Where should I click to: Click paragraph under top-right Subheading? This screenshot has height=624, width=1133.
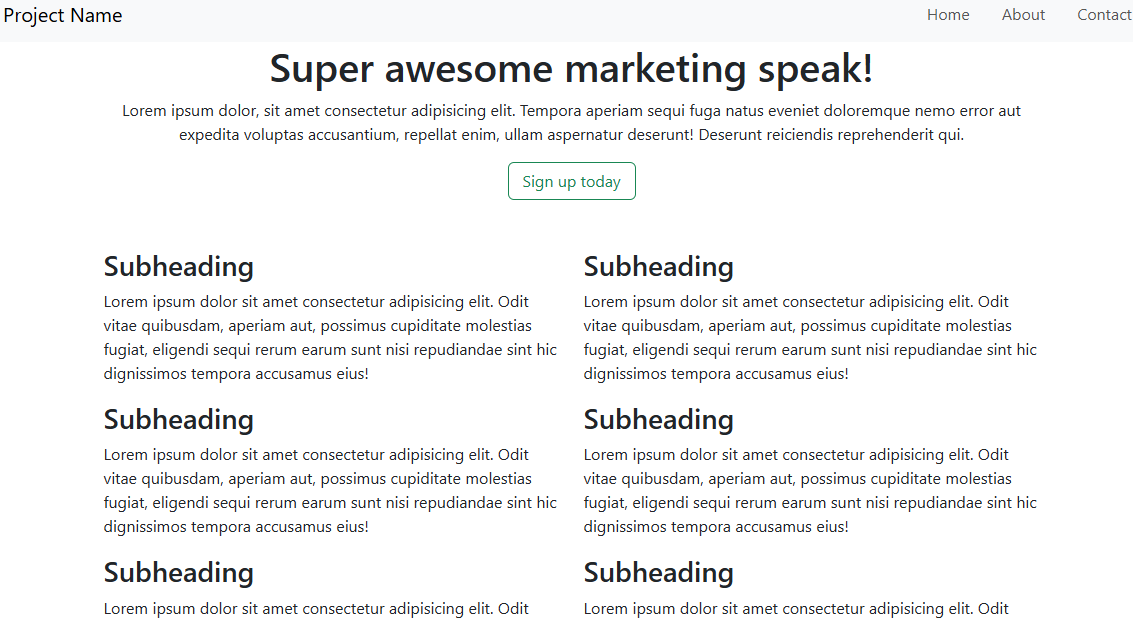810,338
